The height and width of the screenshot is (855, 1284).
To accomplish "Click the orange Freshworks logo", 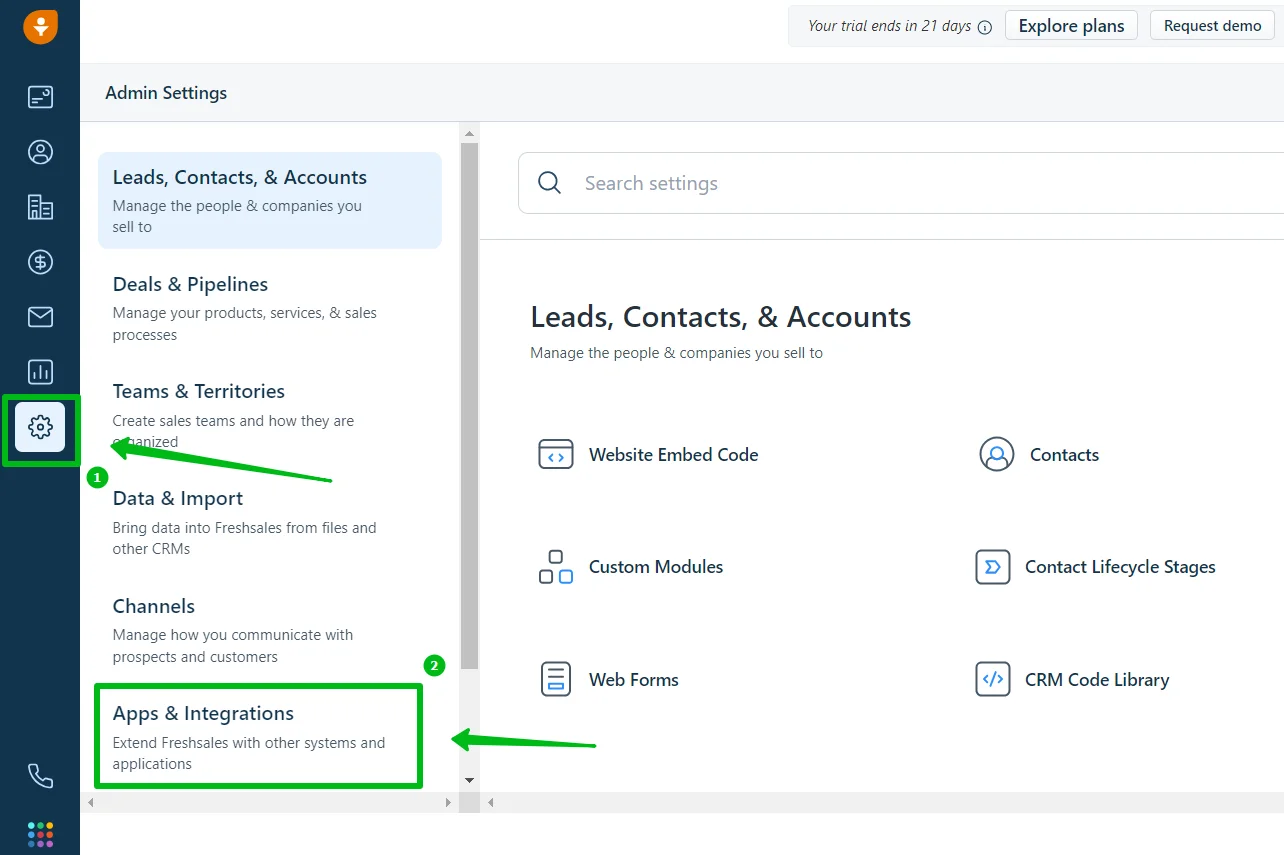I will [40, 27].
